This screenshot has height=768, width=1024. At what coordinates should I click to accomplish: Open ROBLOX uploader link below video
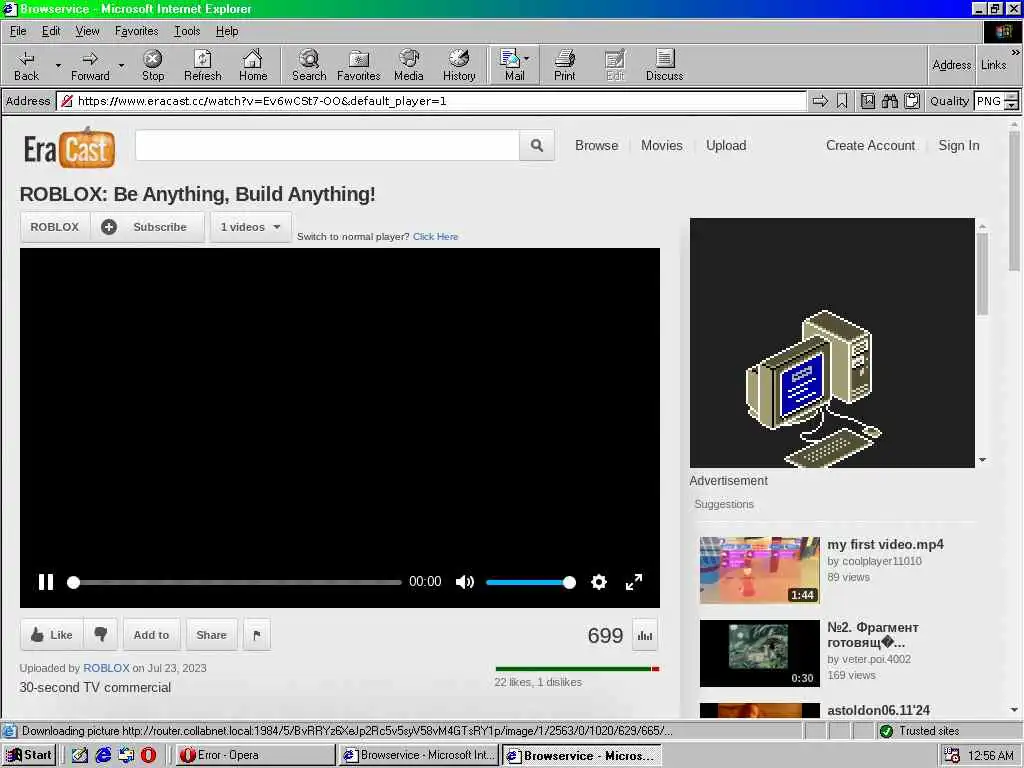(106, 668)
